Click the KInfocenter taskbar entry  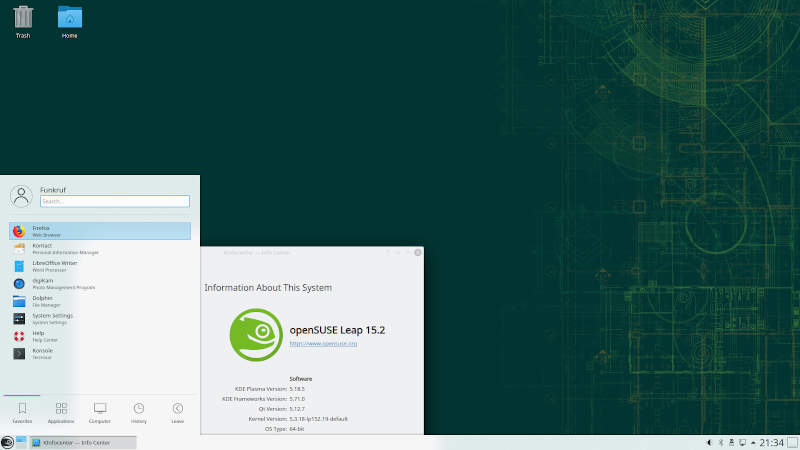coord(83,442)
